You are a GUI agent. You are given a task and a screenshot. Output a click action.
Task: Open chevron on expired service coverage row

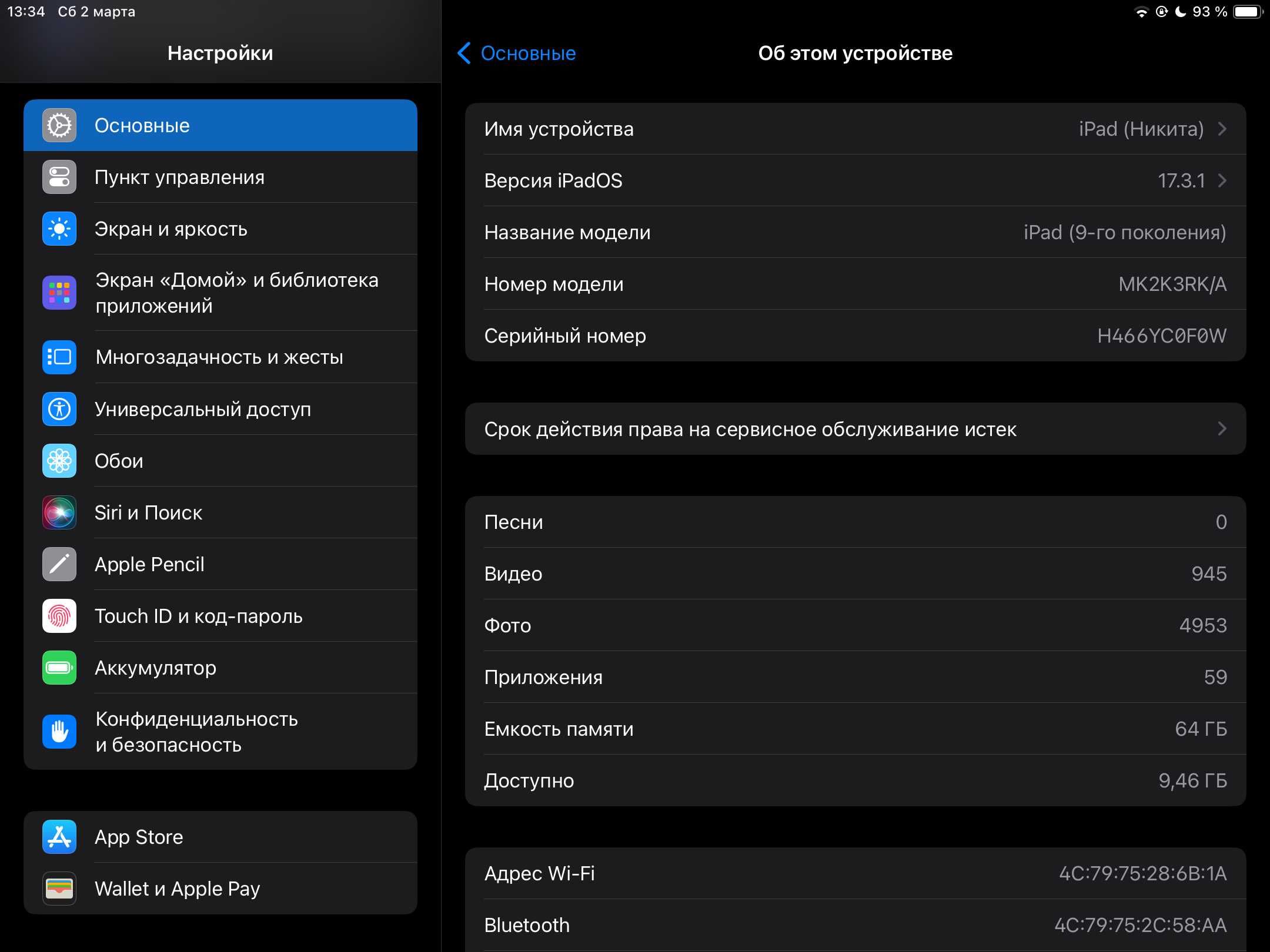[1222, 429]
